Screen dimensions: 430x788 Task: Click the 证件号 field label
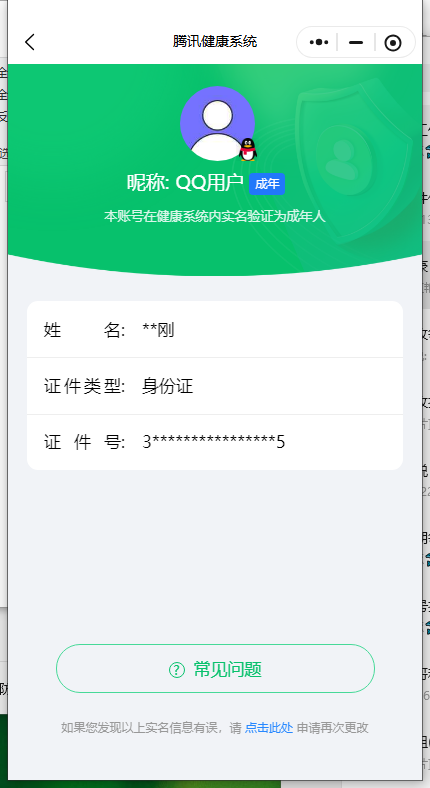click(84, 442)
